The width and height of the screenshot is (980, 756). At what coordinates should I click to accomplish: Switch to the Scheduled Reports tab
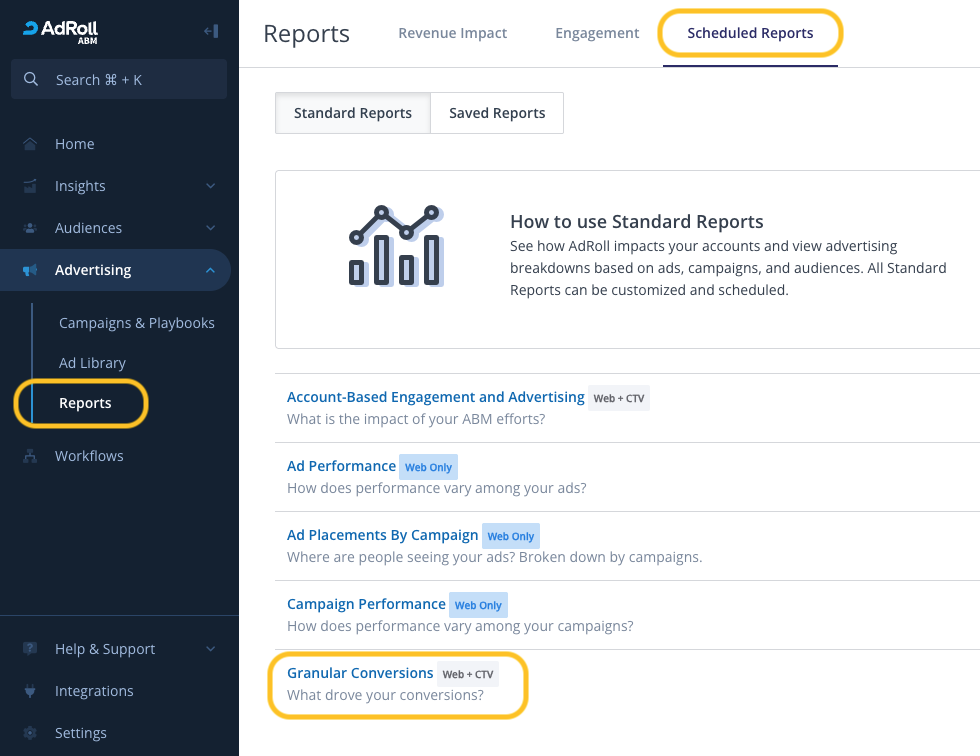click(x=750, y=33)
